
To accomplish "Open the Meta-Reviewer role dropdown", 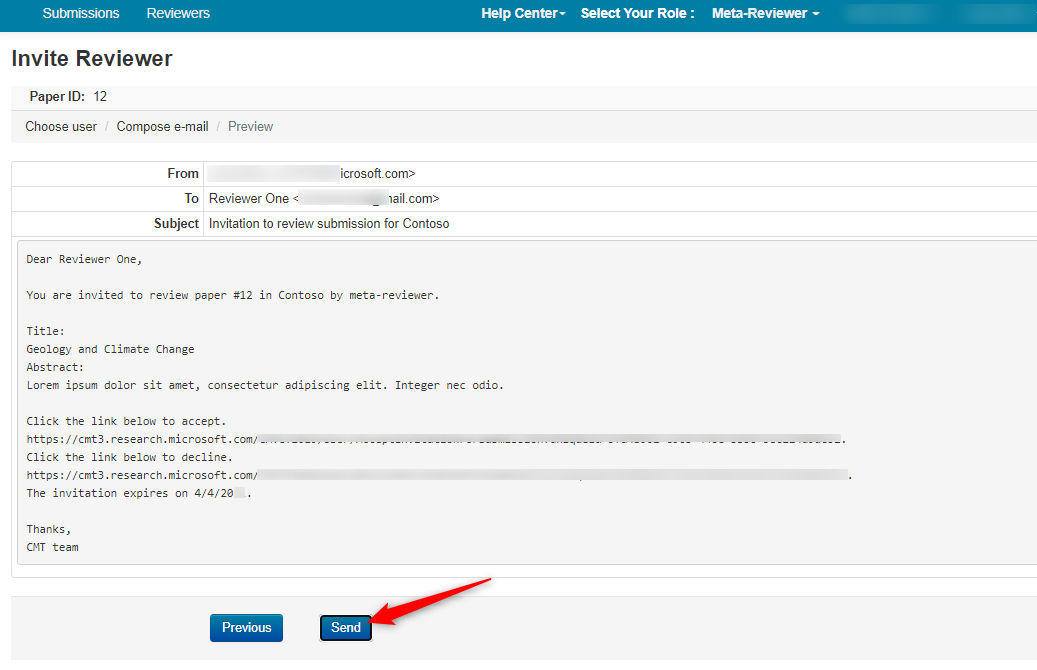I will point(765,13).
